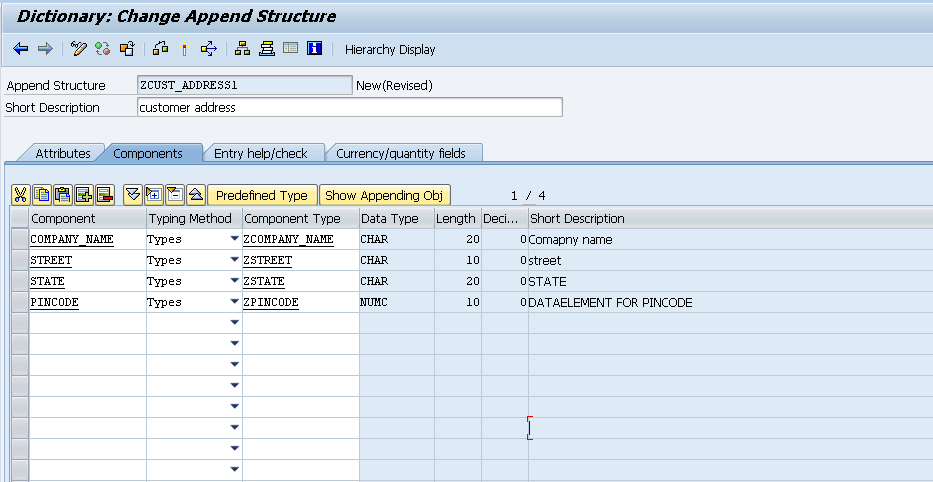Switch Active/Inactive version icon
Image resolution: width=933 pixels, height=482 pixels.
point(102,49)
